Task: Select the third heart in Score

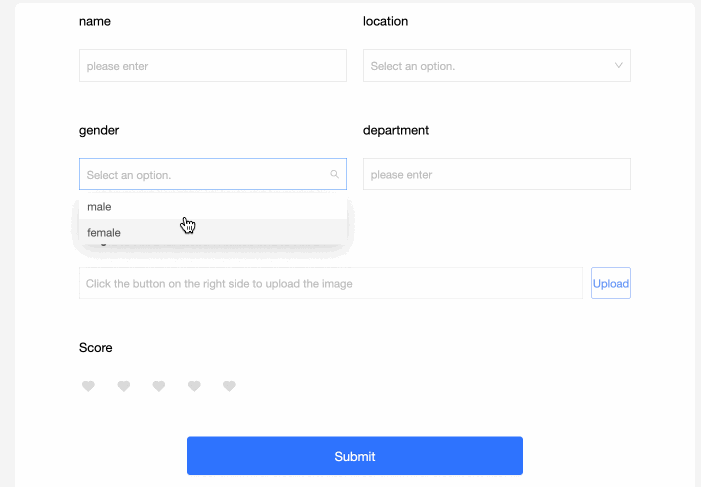Action: click(x=158, y=386)
